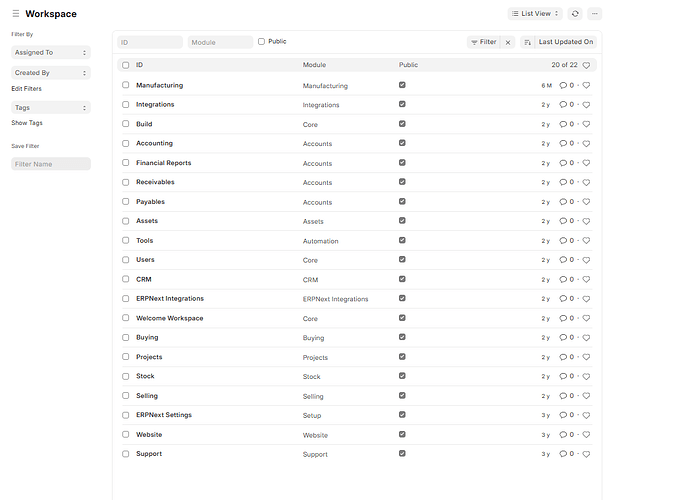The image size is (681, 500).
Task: Toggle the sort direction icon
Action: coord(527,42)
